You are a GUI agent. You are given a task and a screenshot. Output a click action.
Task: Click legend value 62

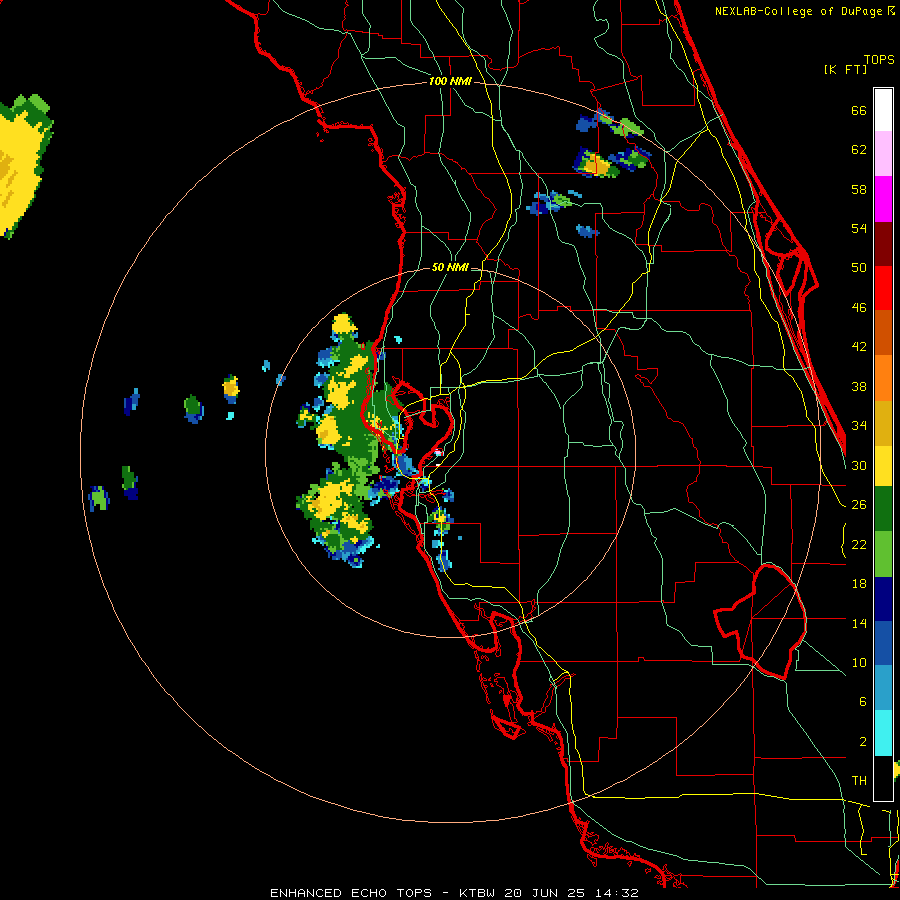coord(859,150)
